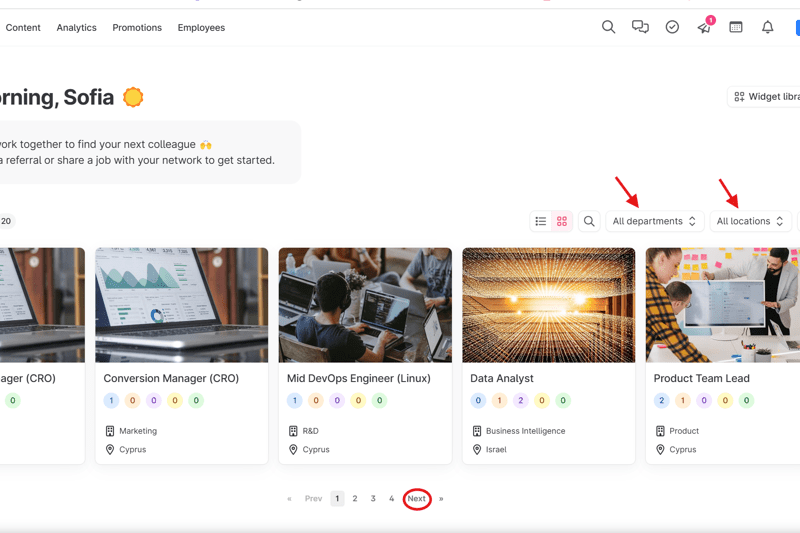Click the Data Analyst title
This screenshot has width=800, height=533.
tap(502, 378)
